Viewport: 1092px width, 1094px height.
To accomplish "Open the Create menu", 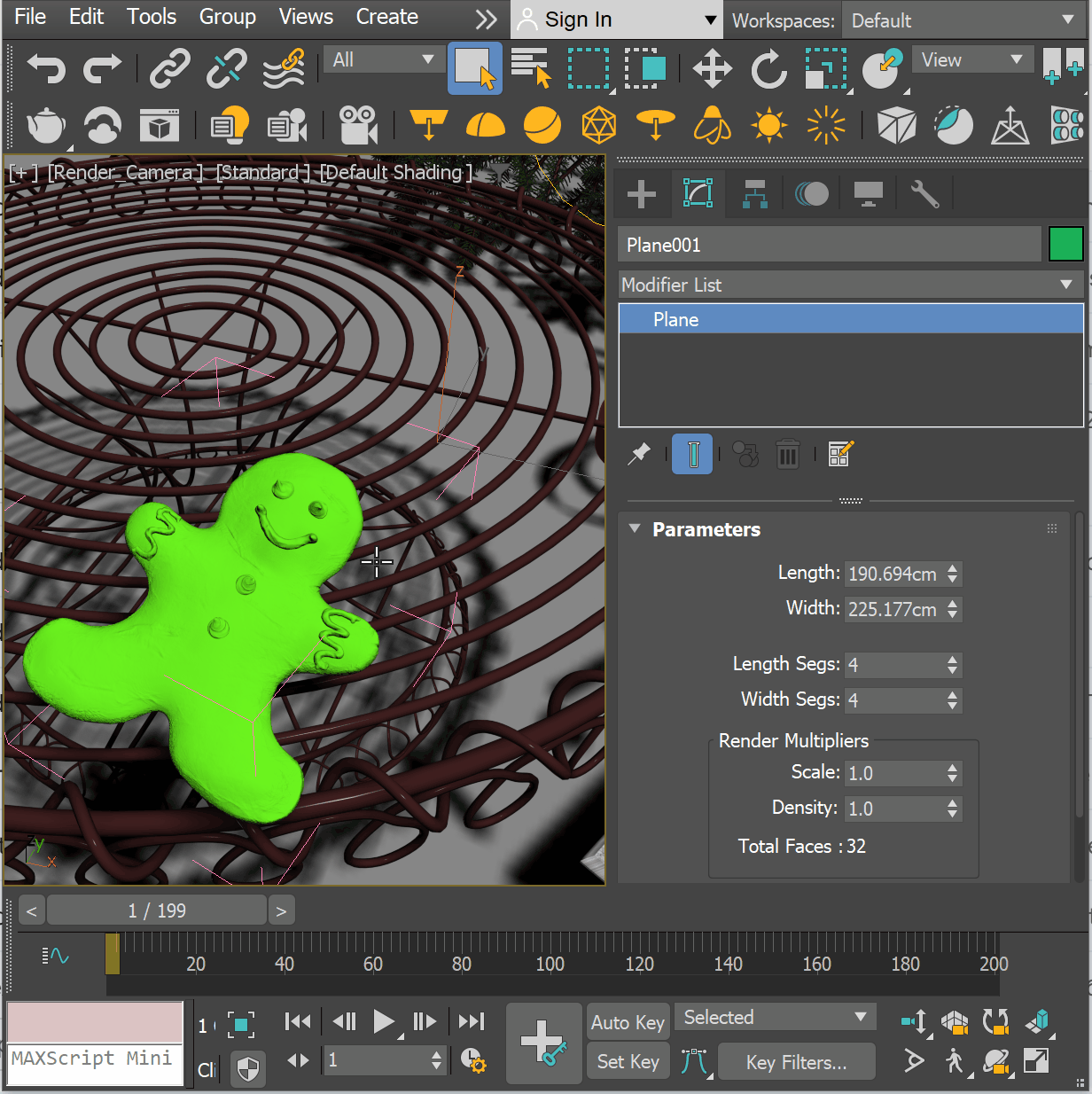I will (x=386, y=17).
